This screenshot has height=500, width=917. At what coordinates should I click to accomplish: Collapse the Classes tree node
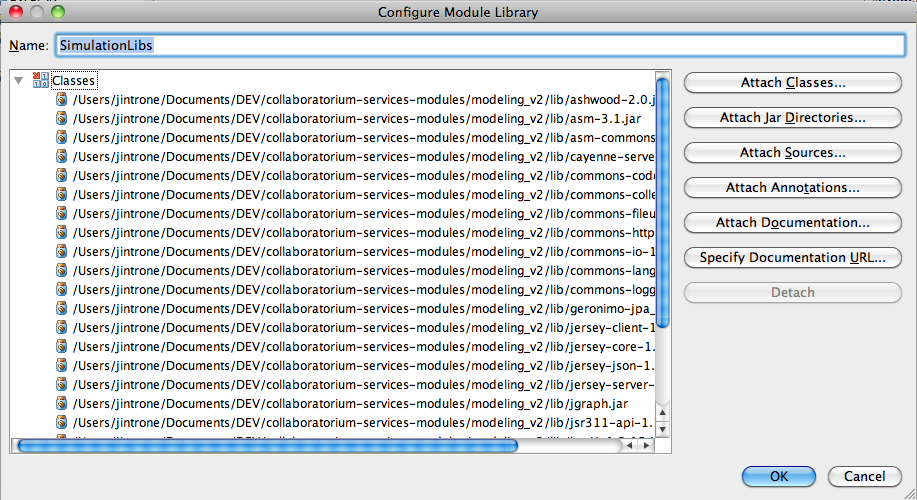coord(19,81)
